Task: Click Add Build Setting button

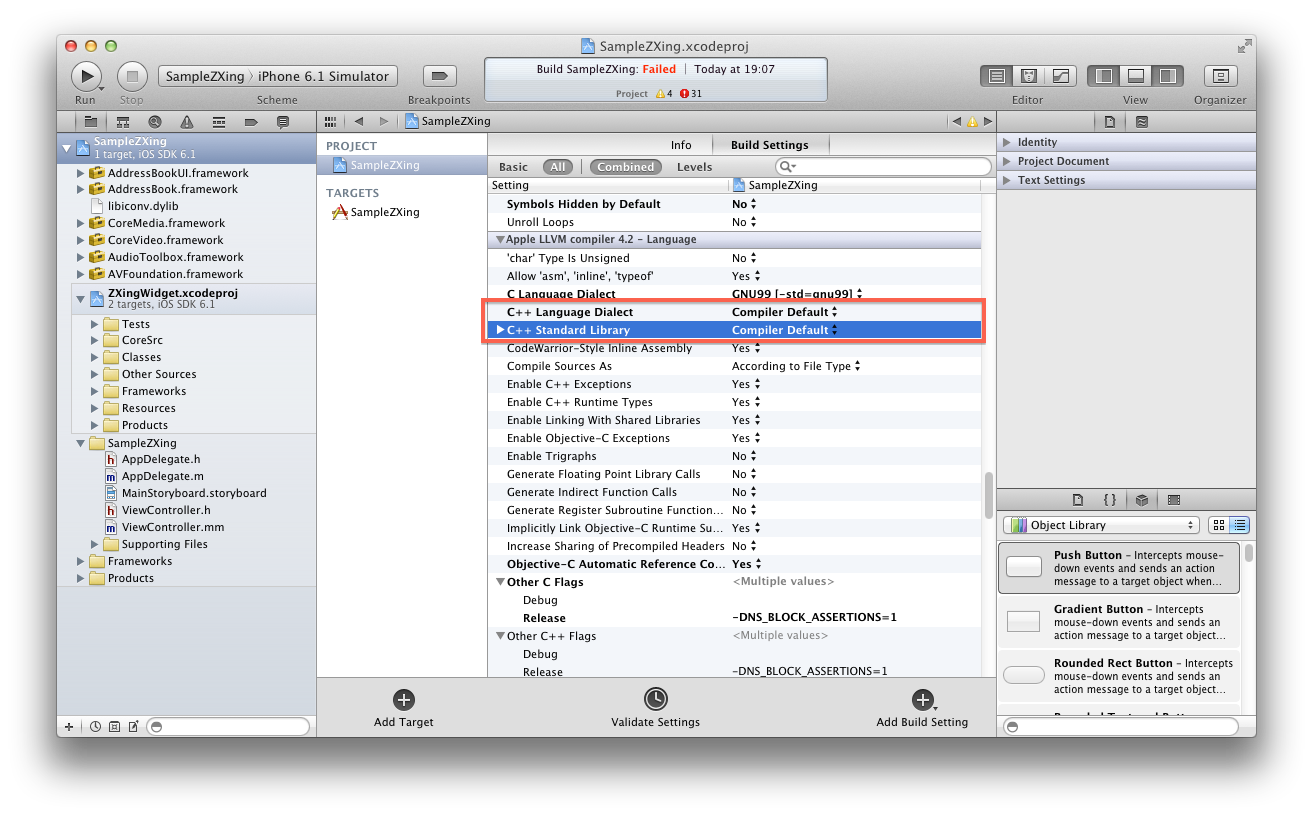Action: [x=922, y=708]
